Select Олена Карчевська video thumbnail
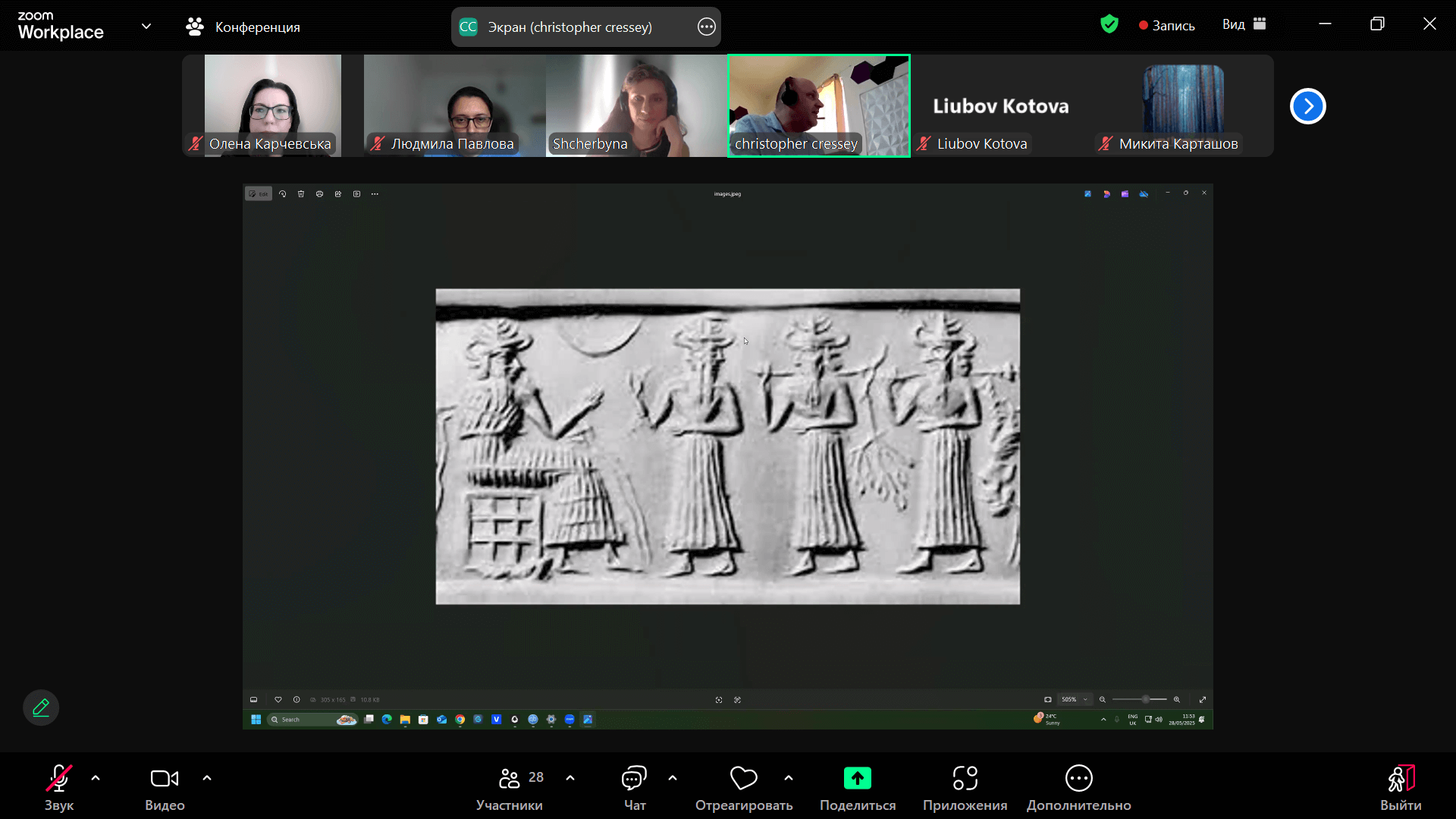 pos(273,105)
